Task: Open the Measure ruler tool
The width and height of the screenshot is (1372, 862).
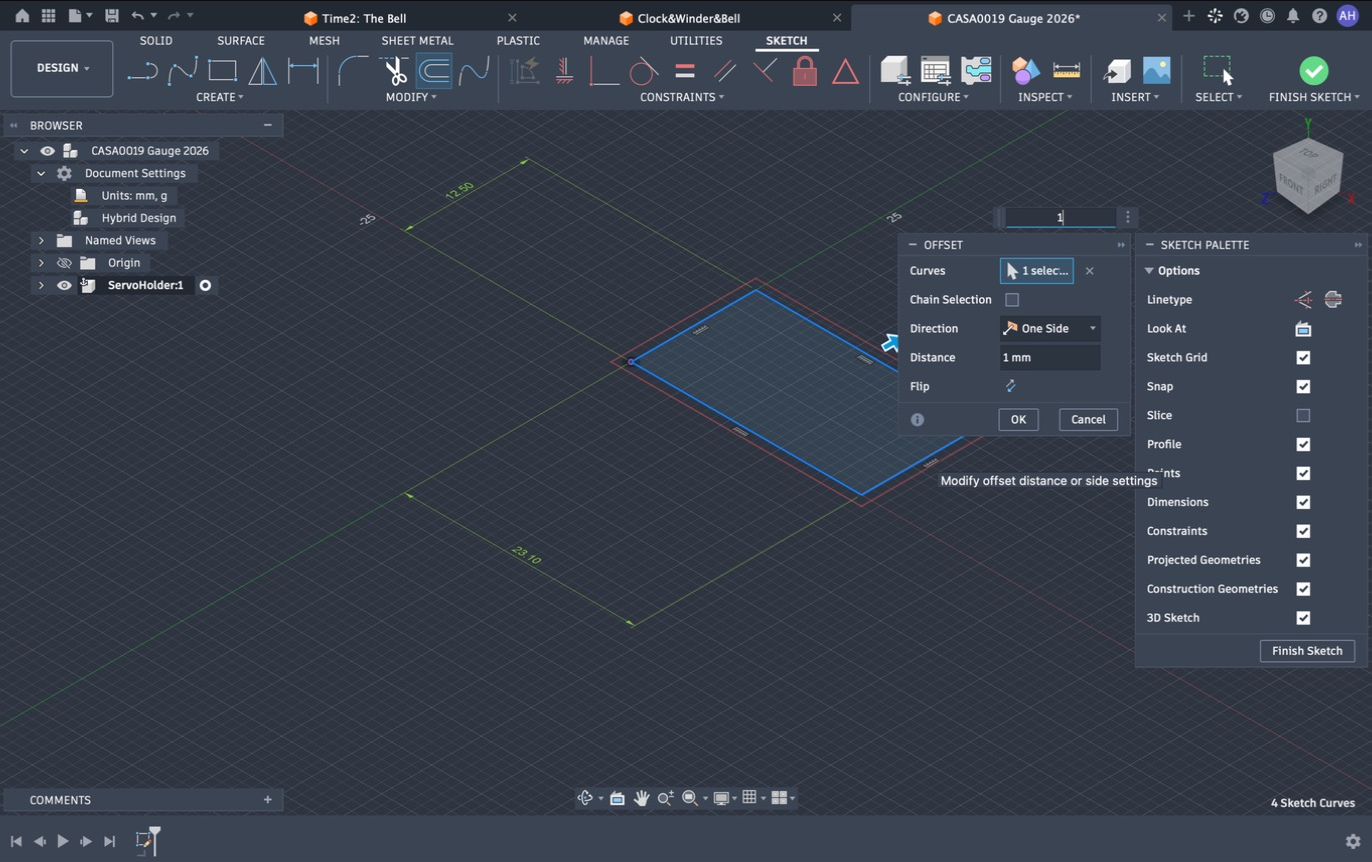Action: click(x=1067, y=71)
